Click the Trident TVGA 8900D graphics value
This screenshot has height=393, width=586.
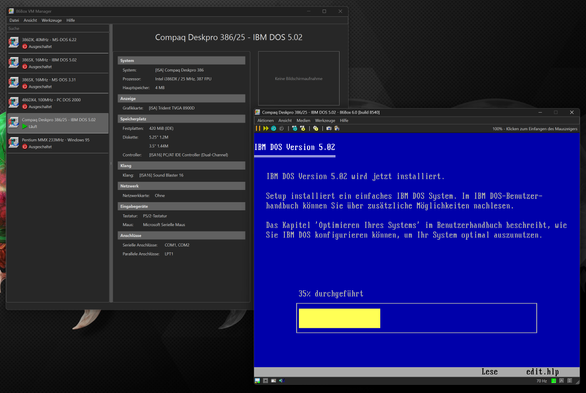[172, 108]
